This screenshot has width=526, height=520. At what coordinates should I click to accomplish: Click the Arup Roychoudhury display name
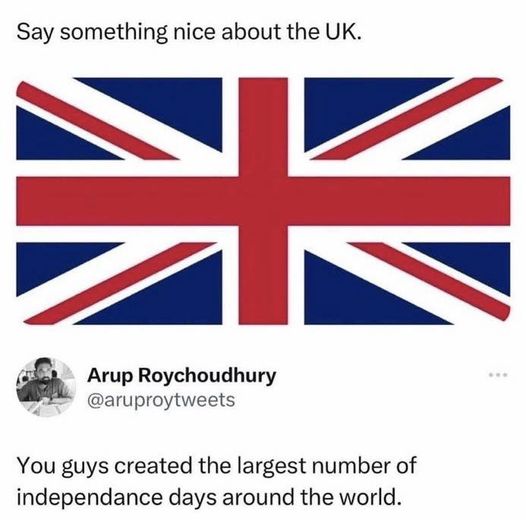(x=181, y=376)
